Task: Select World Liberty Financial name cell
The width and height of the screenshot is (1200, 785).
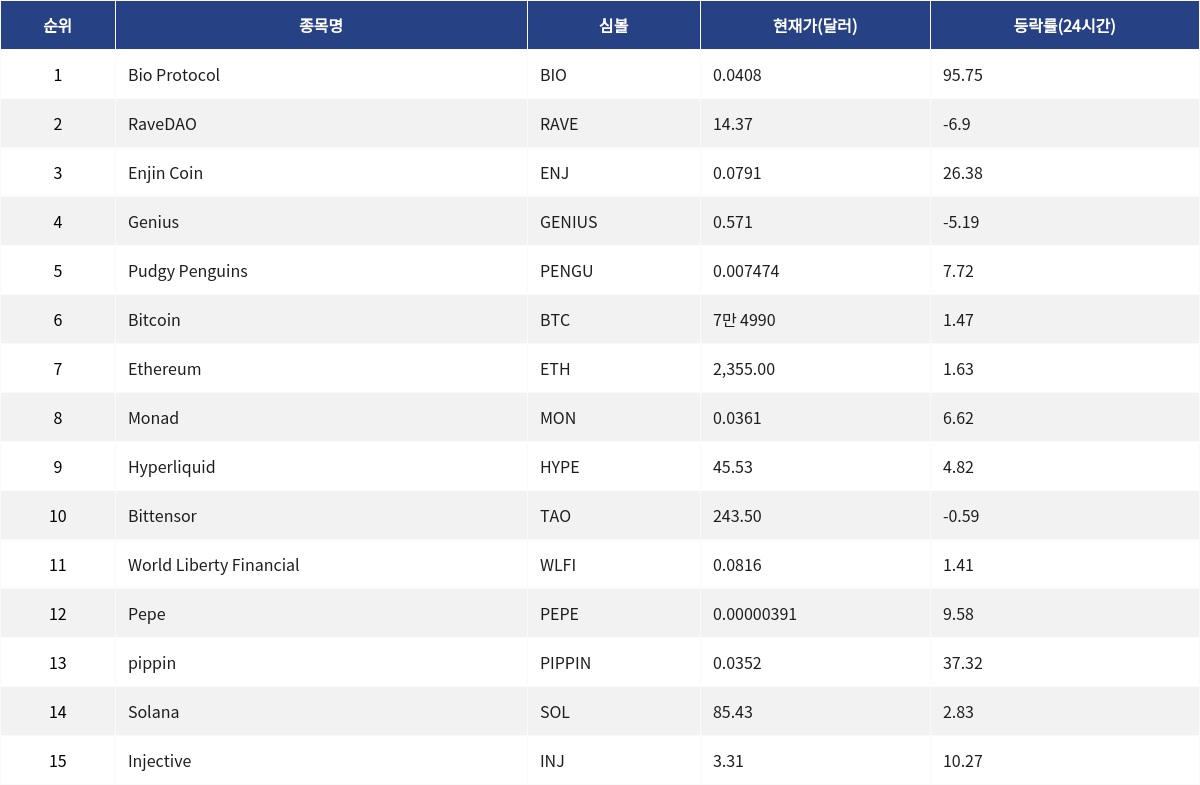Action: [213, 565]
